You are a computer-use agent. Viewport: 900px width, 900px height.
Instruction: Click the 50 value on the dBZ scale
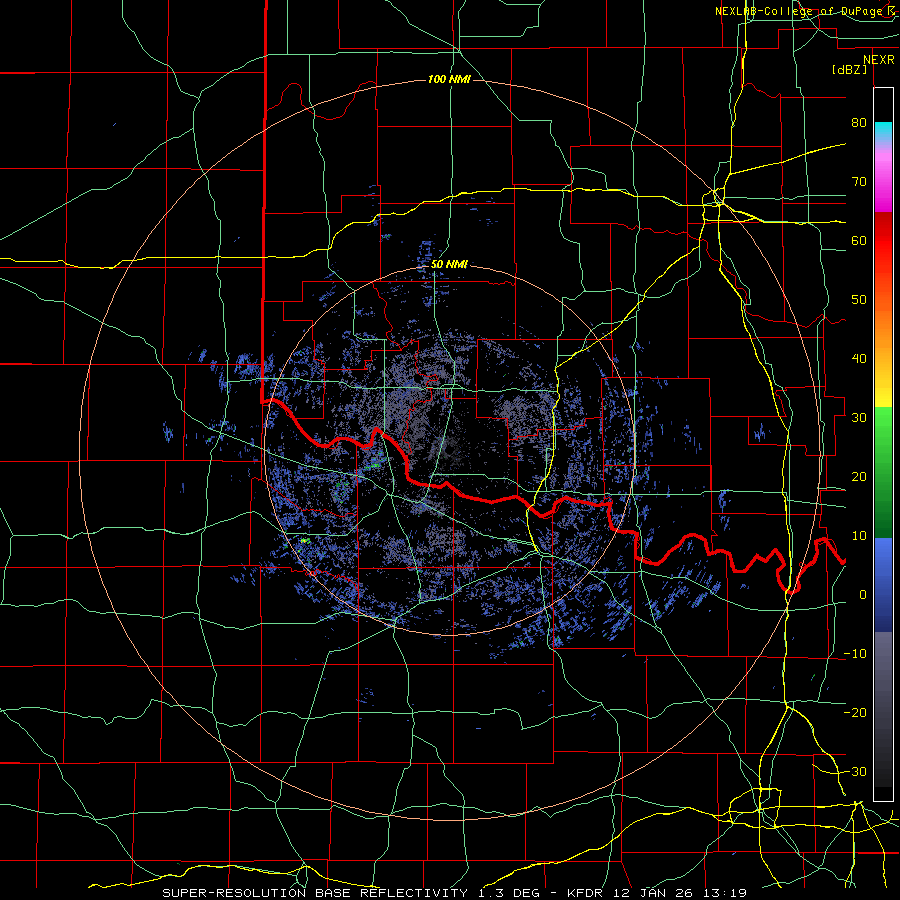click(859, 300)
